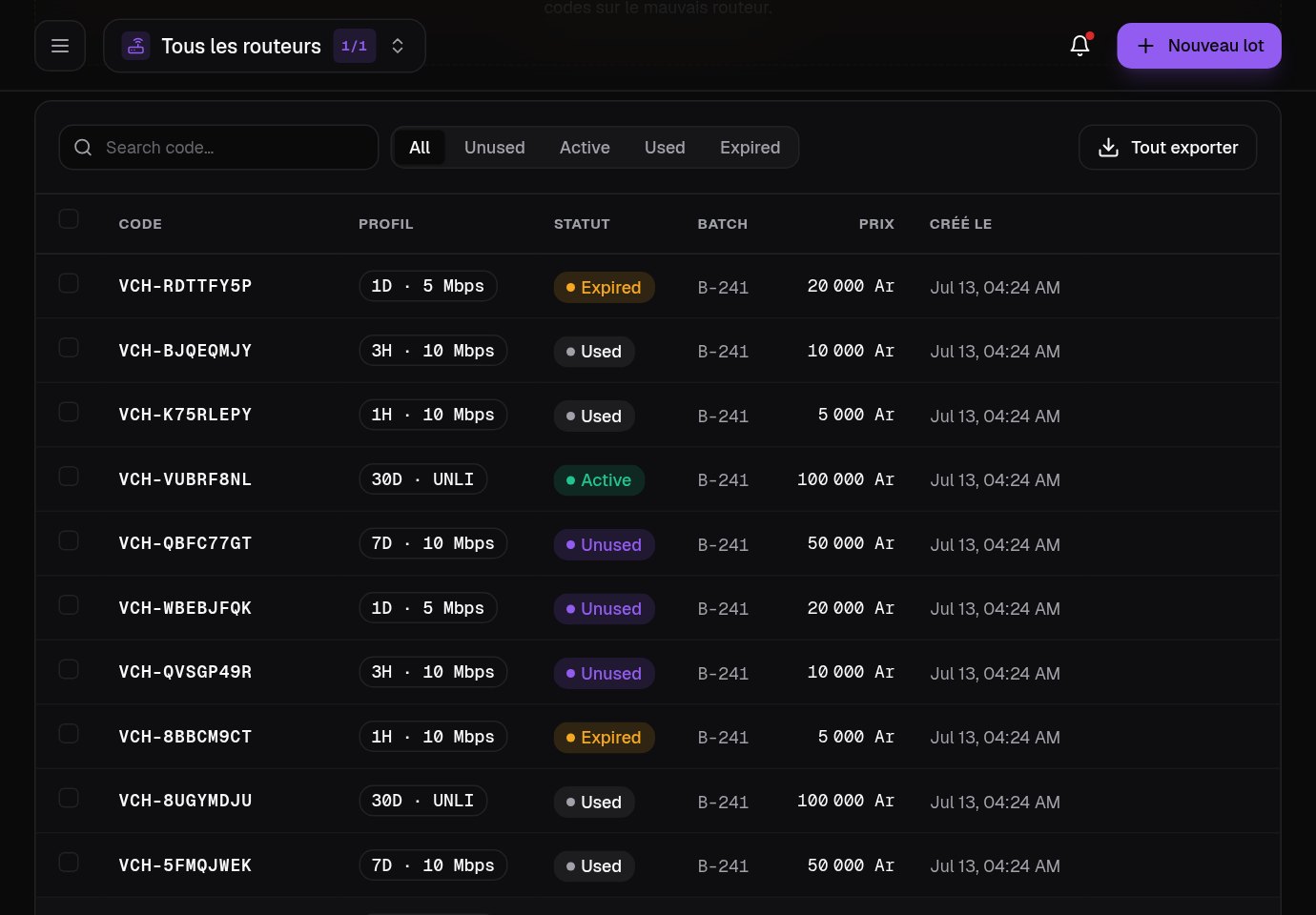Click the plus icon in Nouveau lot

1145,46
